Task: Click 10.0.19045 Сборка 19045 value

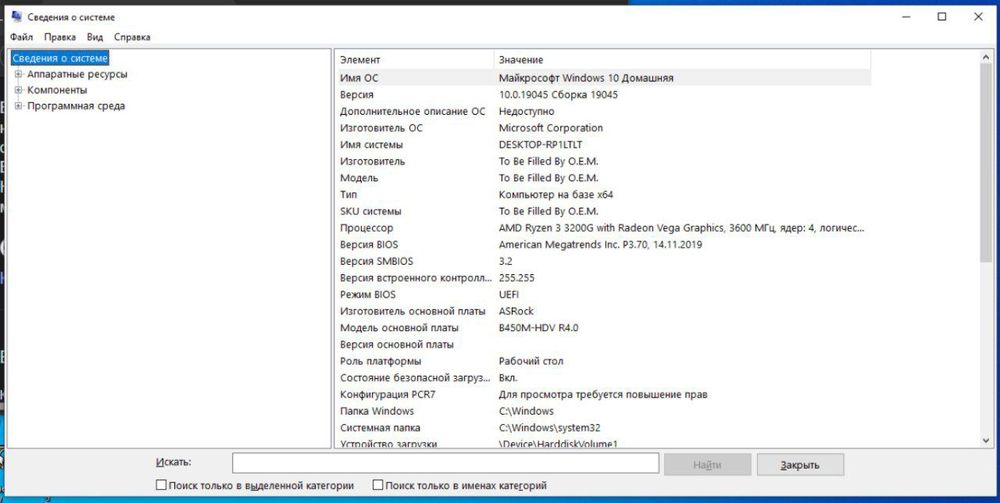Action: 558,94
